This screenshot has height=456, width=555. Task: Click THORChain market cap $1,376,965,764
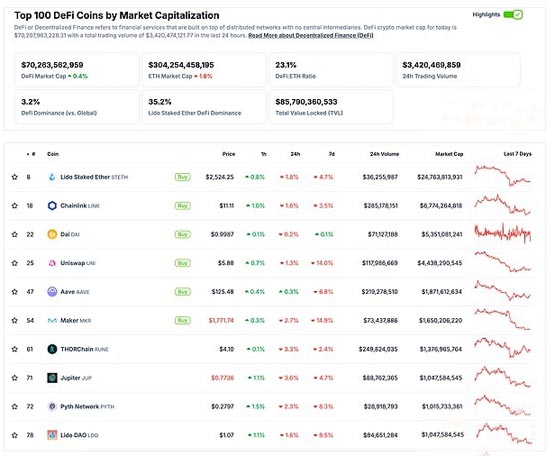441,349
